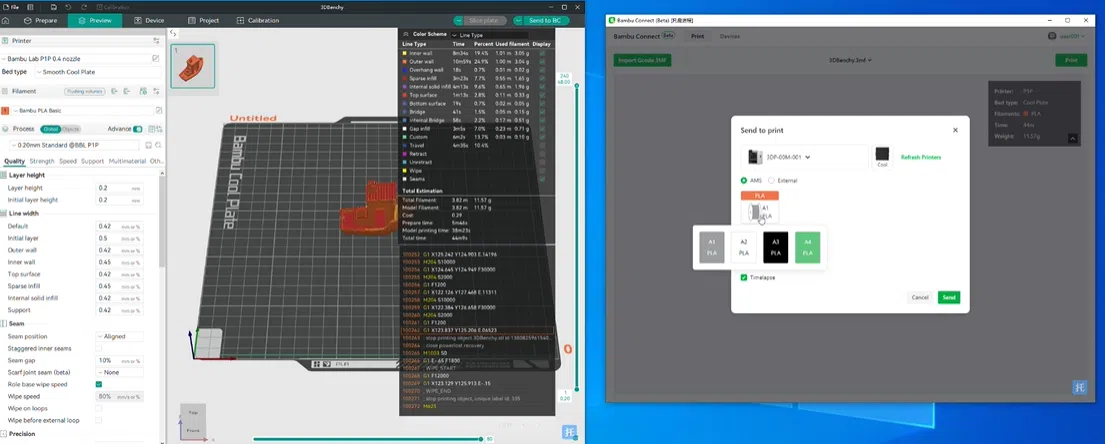Collapse the print info card arrow
This screenshot has height=444, width=1105.
[1073, 139]
